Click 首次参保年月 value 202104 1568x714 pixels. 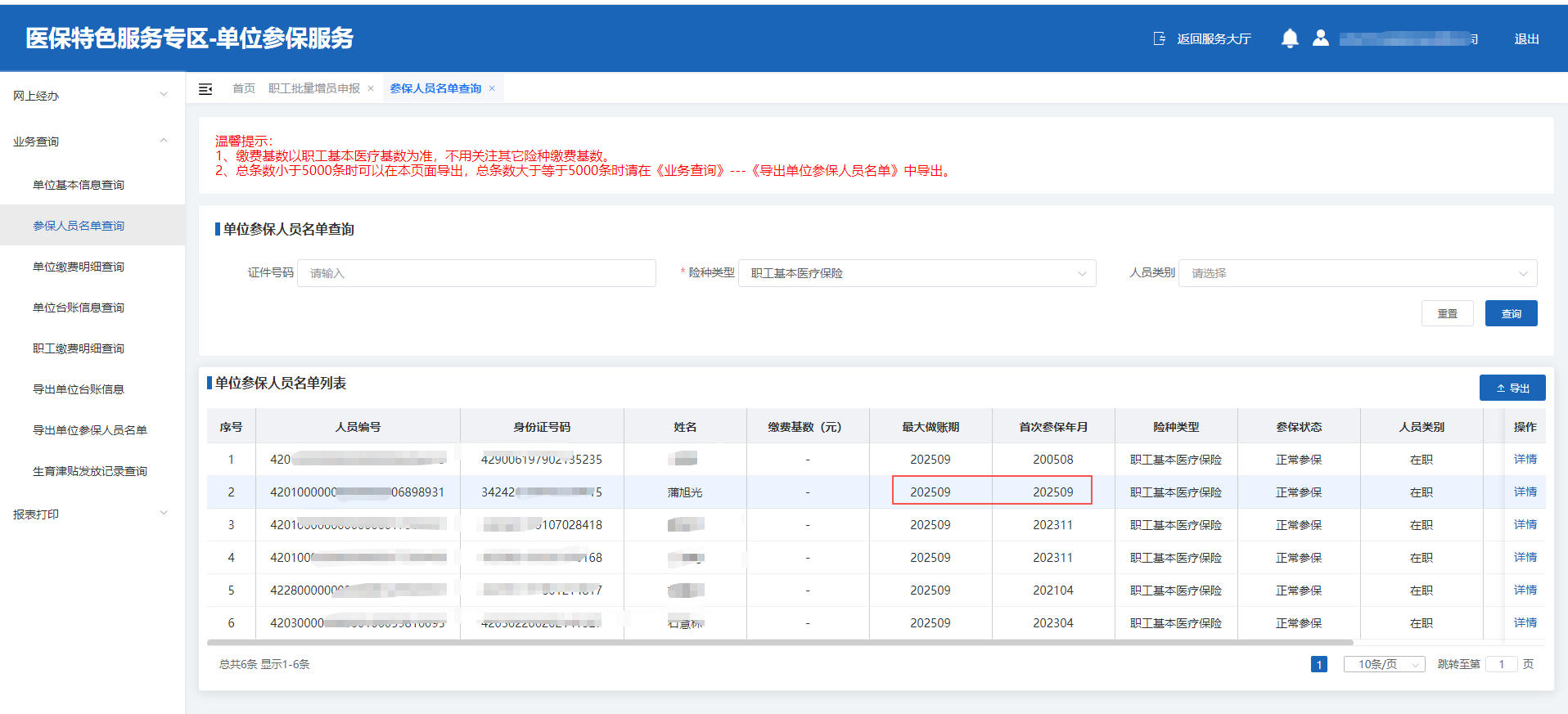coord(1053,591)
